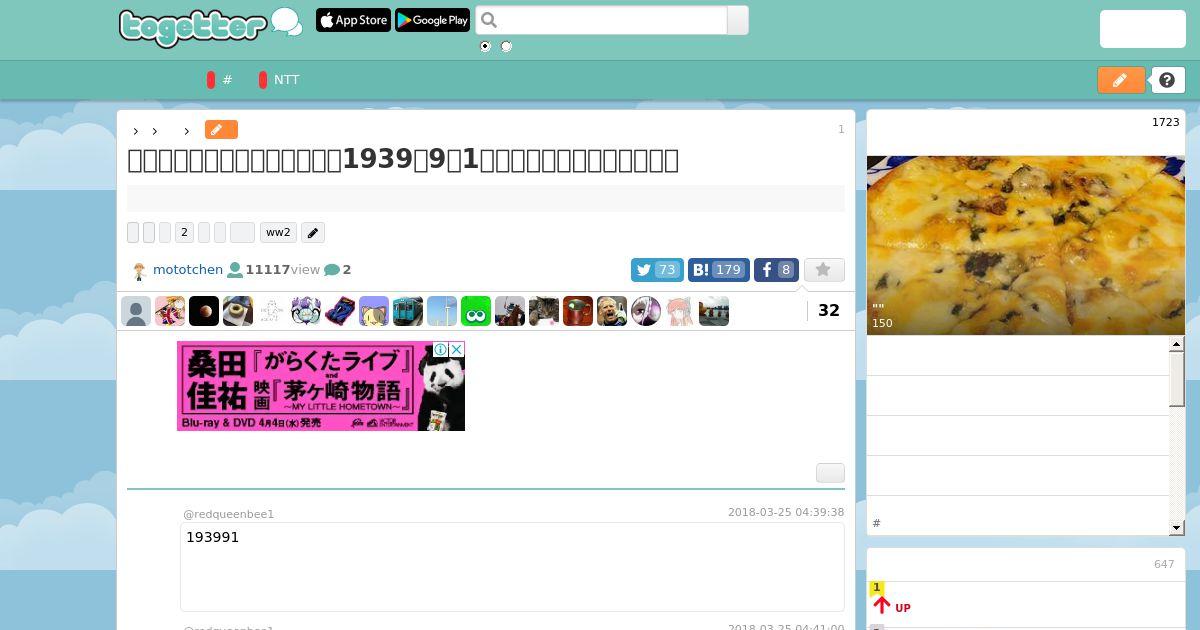This screenshot has height=630, width=1200.
Task: Open the white-haired man avatar
Action: pos(612,311)
